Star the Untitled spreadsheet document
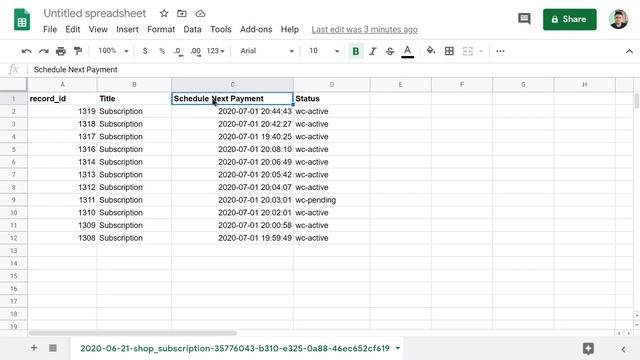Screen dimensions: 640x360 [x=164, y=13]
